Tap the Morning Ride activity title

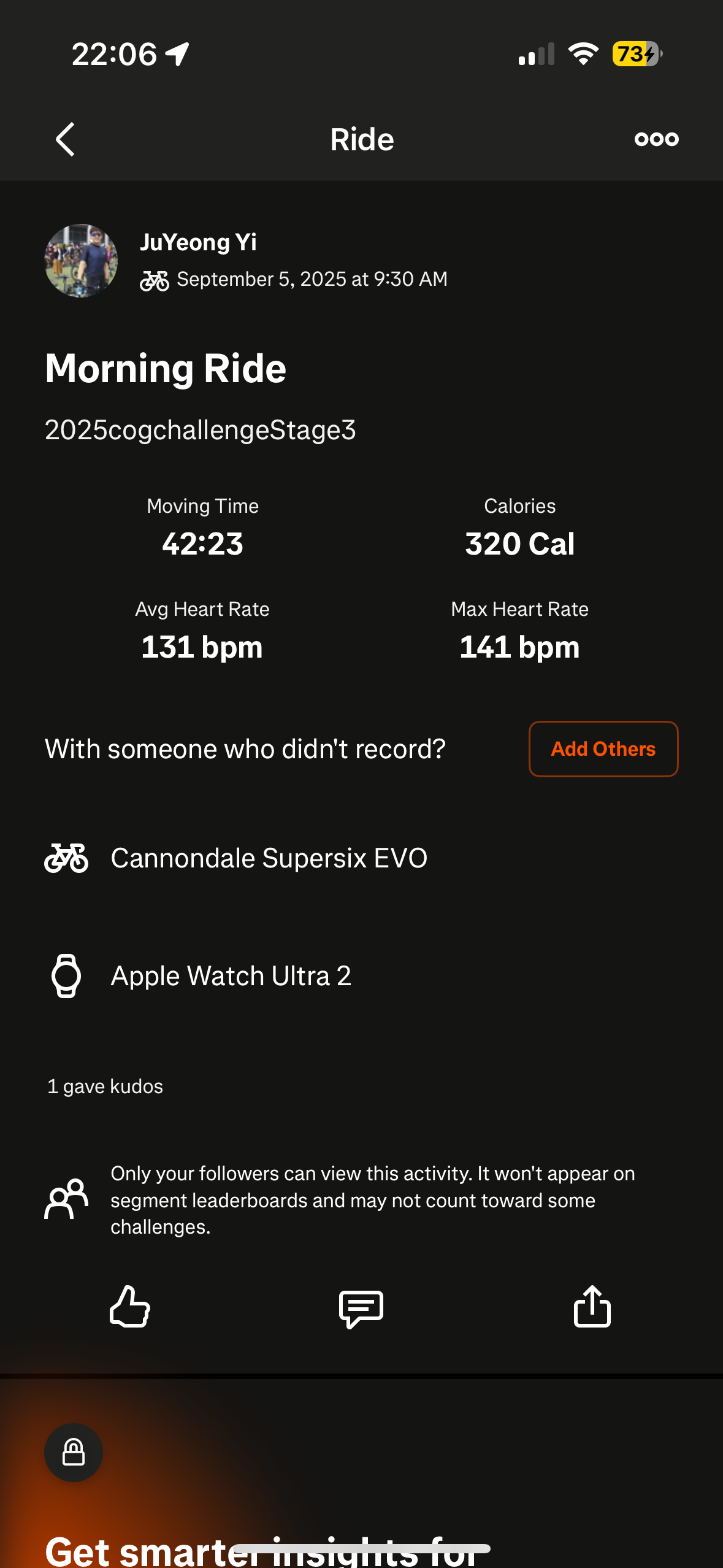tap(166, 369)
